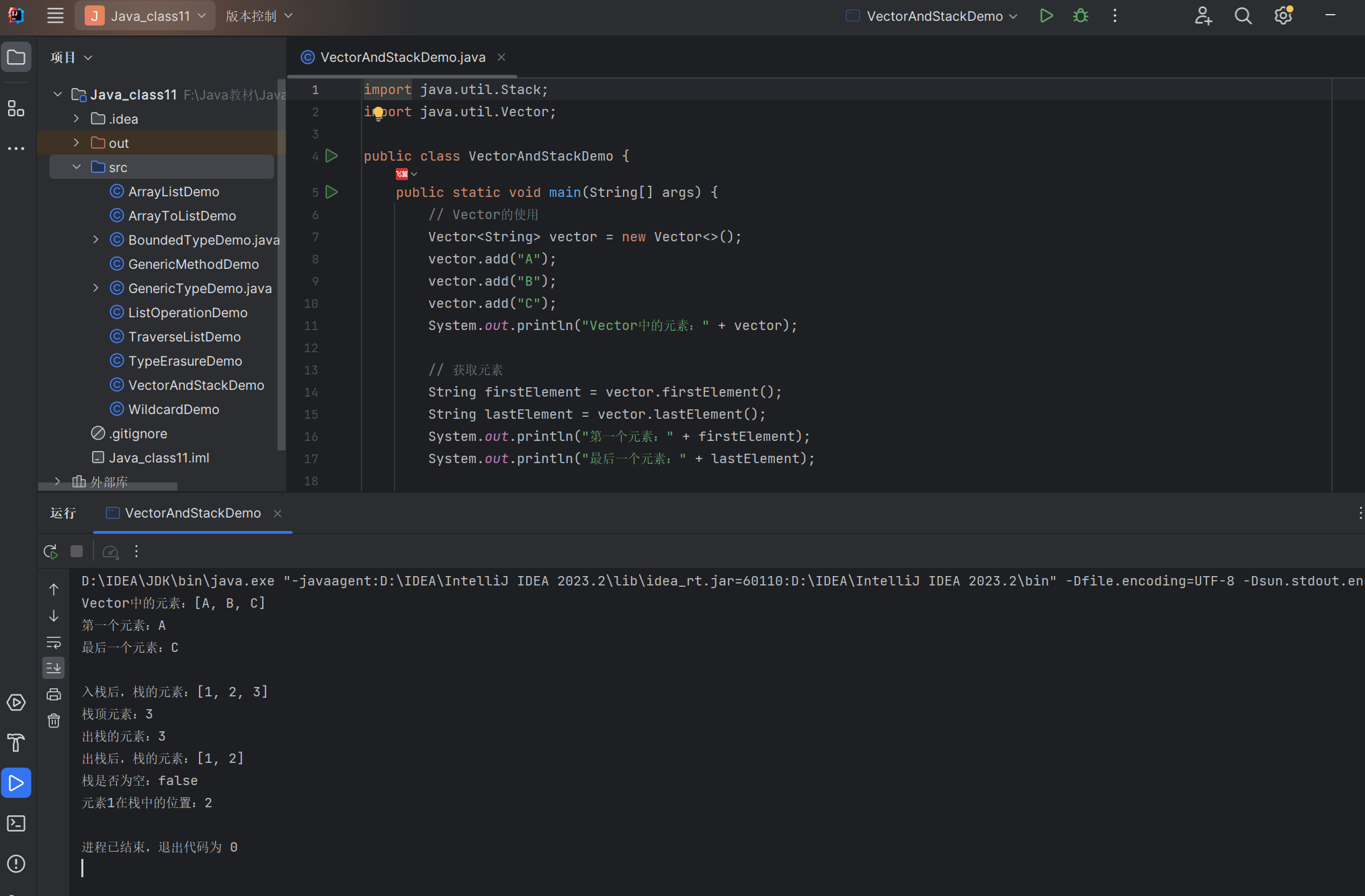Open IDE settings gear icon
The width and height of the screenshot is (1365, 896).
tap(1283, 15)
